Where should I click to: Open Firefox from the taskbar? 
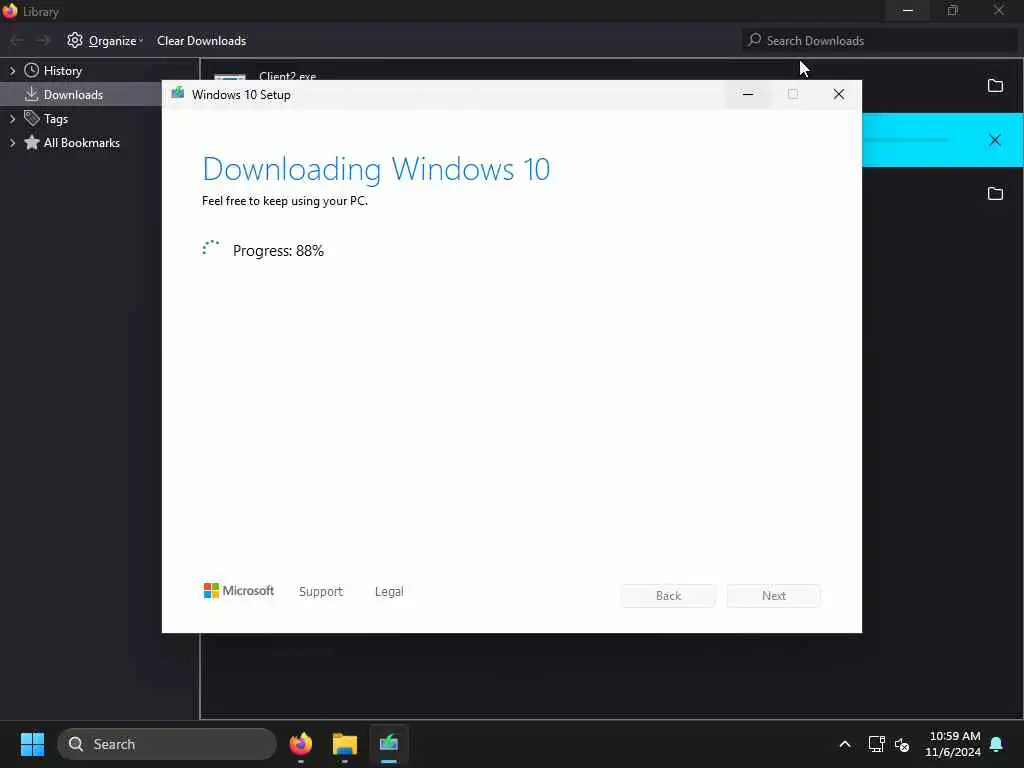click(301, 744)
